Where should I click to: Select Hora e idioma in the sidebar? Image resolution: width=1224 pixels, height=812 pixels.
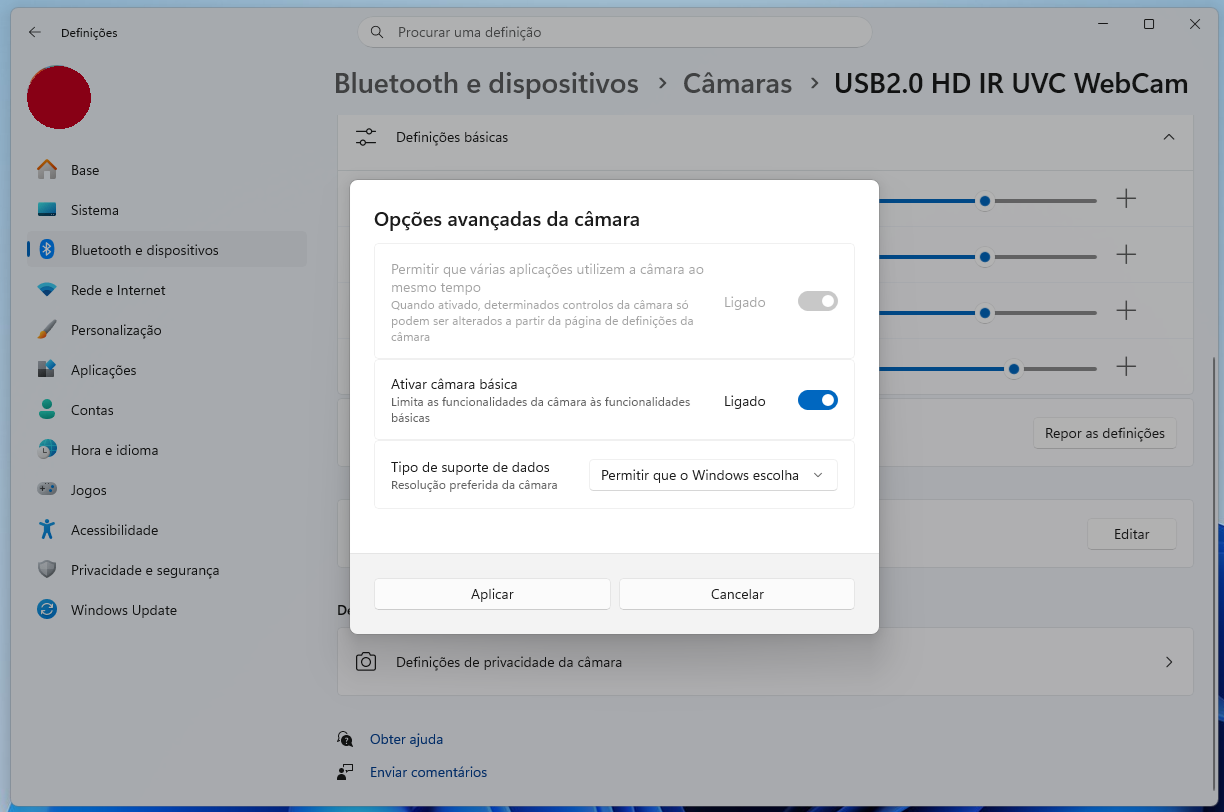pos(167,450)
